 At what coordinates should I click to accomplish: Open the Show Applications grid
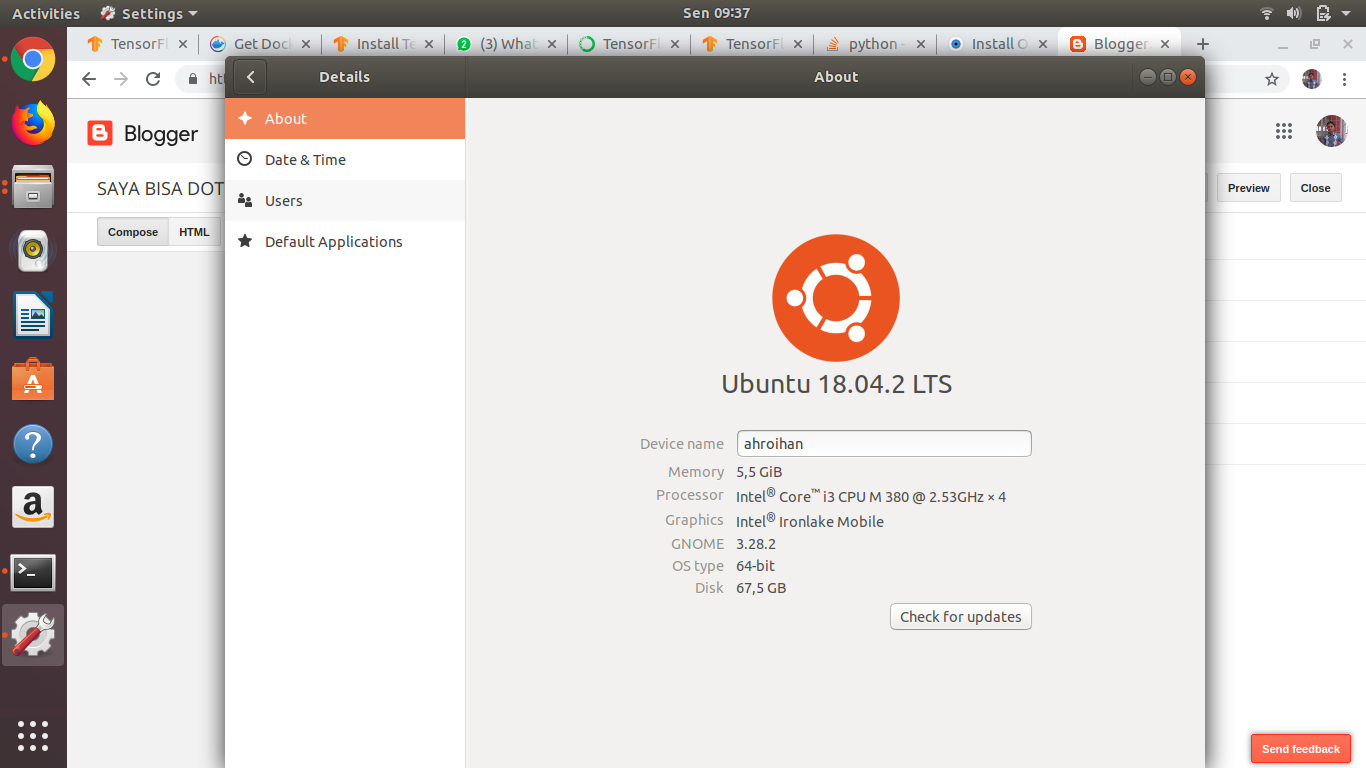tap(33, 736)
